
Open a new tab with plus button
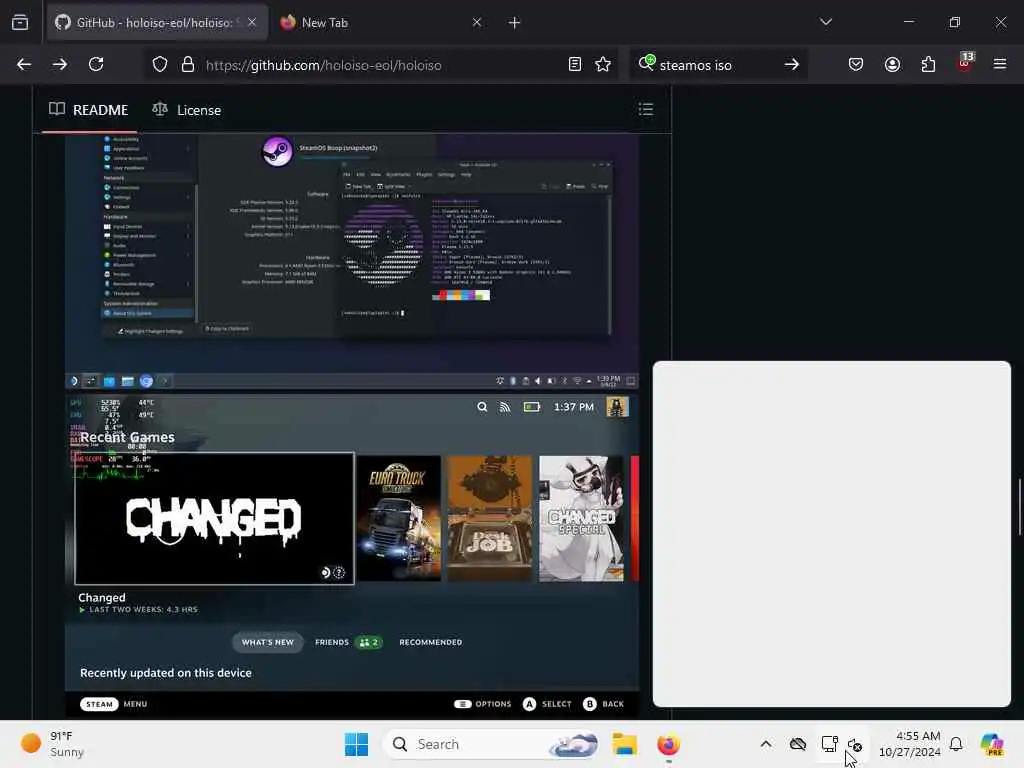coord(515,23)
